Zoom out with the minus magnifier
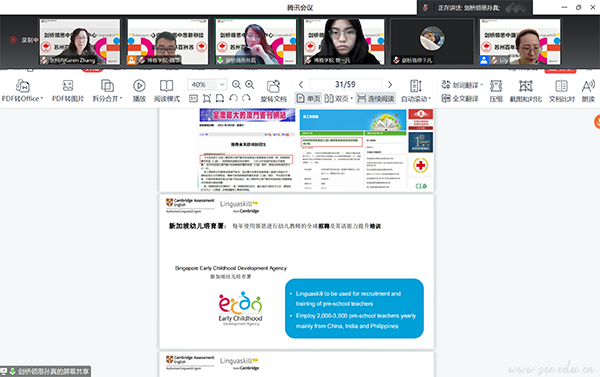The image size is (600, 377). click(x=236, y=85)
